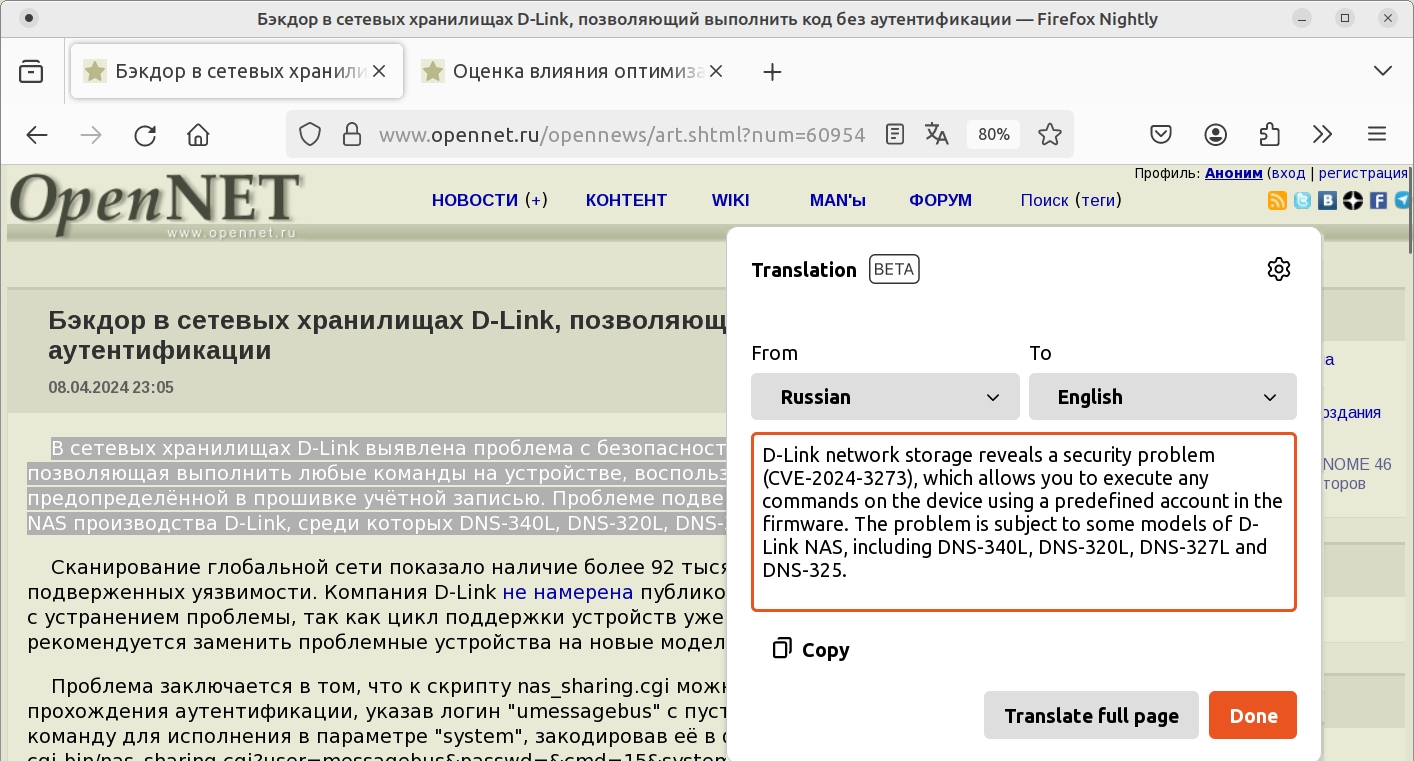
Task: Click the translate page icon in address bar
Action: [936, 134]
